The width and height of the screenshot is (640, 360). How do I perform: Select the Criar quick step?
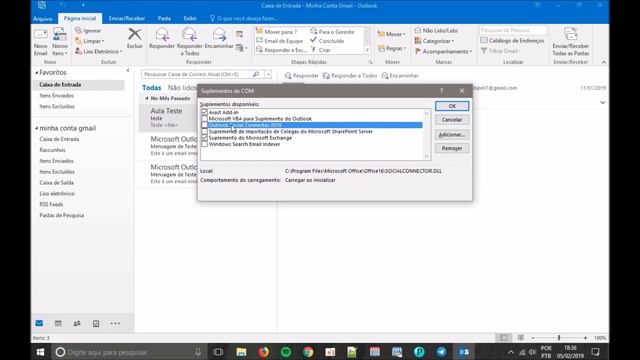click(321, 50)
